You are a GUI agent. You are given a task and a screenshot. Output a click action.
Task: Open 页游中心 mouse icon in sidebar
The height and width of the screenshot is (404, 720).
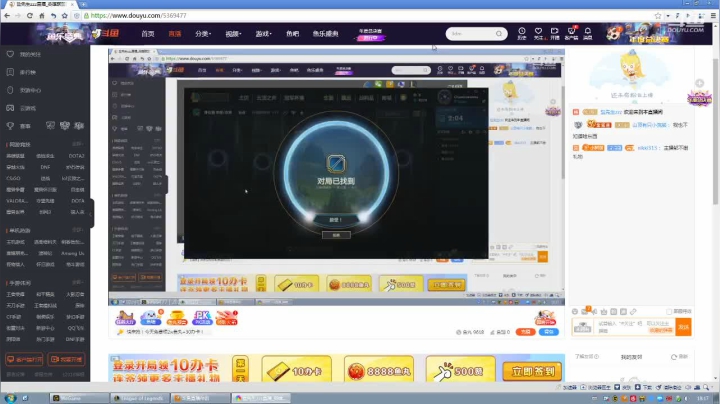click(x=10, y=90)
